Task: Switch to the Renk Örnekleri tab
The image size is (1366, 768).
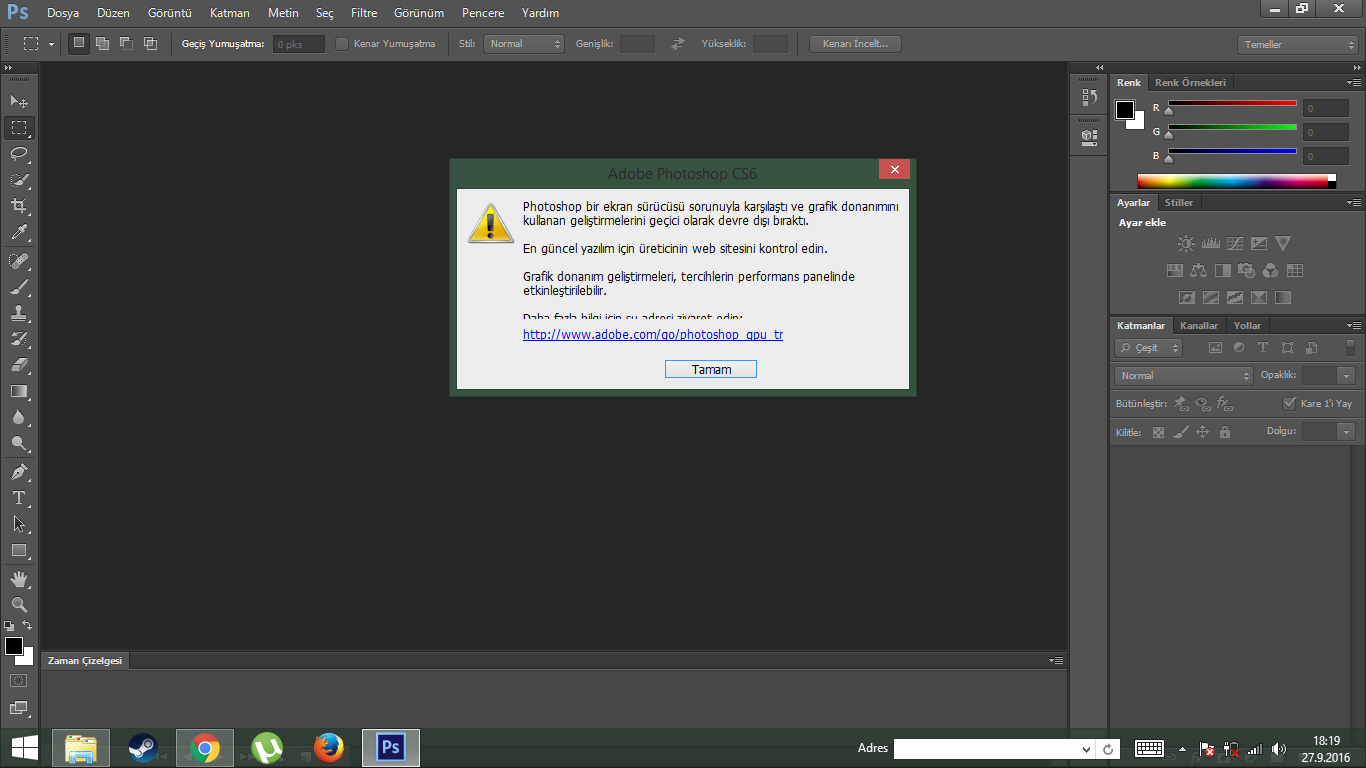Action: click(1190, 83)
